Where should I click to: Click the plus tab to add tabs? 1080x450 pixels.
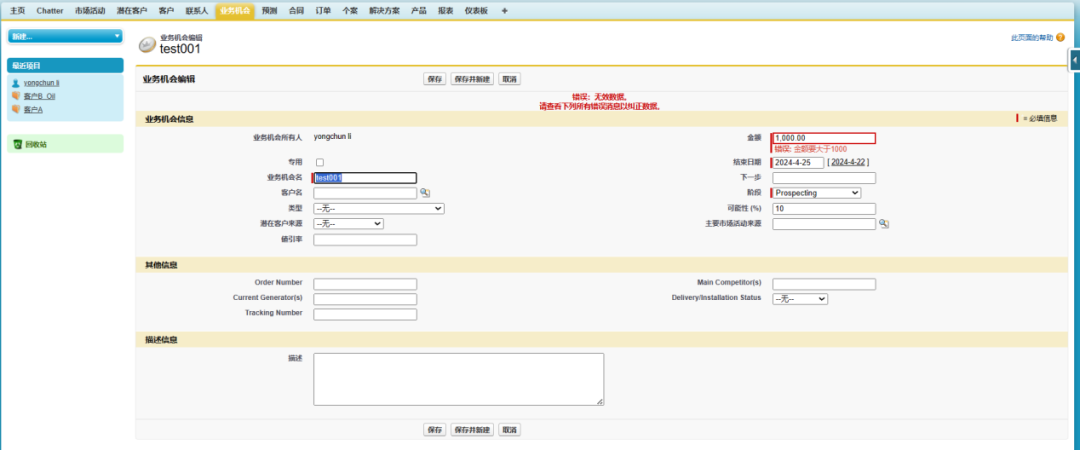pos(504,11)
